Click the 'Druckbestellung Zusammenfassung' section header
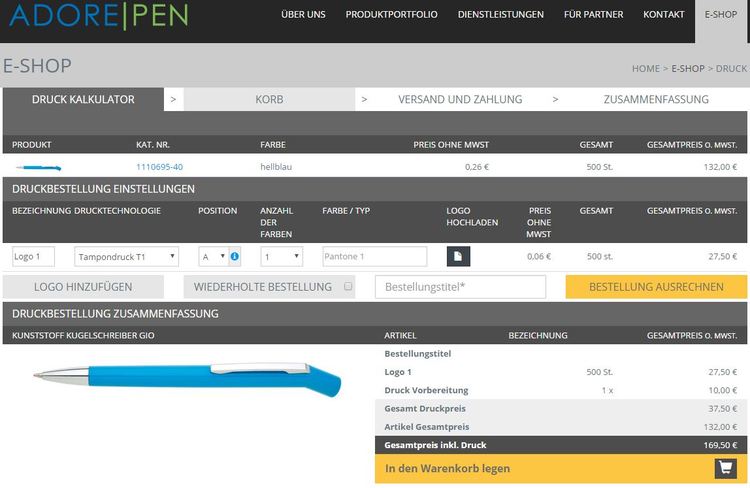The image size is (750, 488). 115,313
